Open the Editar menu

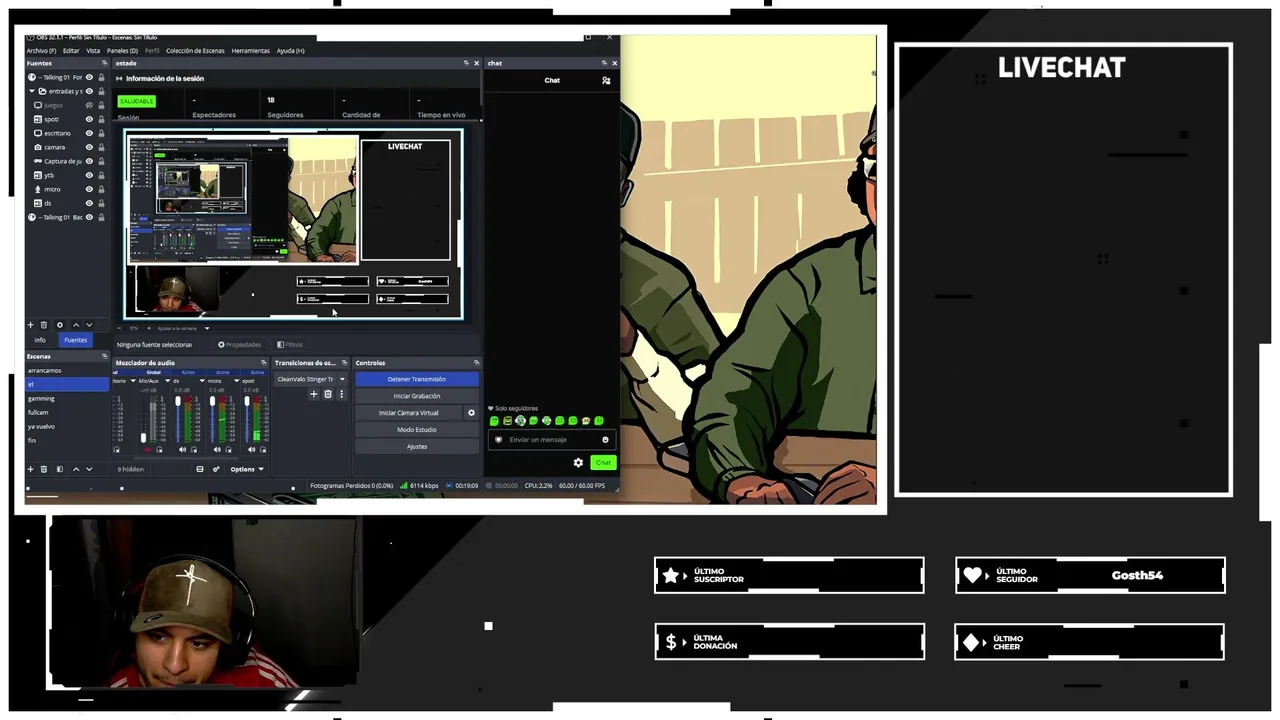pos(71,51)
